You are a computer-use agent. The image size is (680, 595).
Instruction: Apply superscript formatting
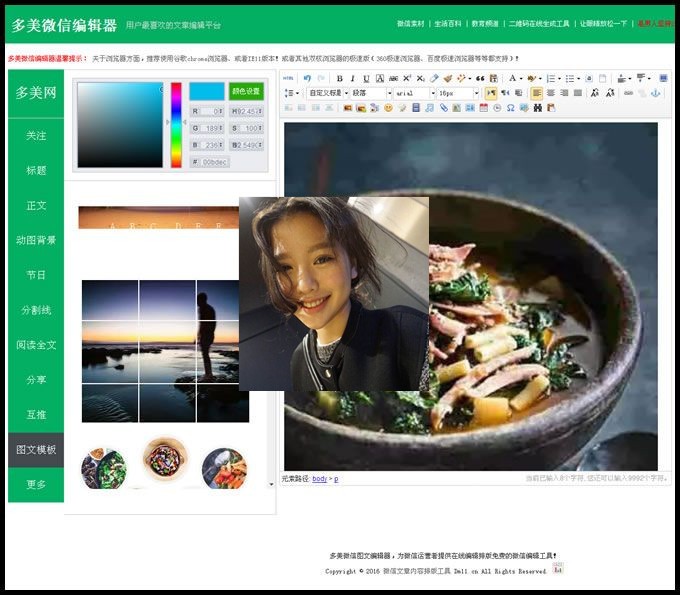pyautogui.click(x=407, y=78)
